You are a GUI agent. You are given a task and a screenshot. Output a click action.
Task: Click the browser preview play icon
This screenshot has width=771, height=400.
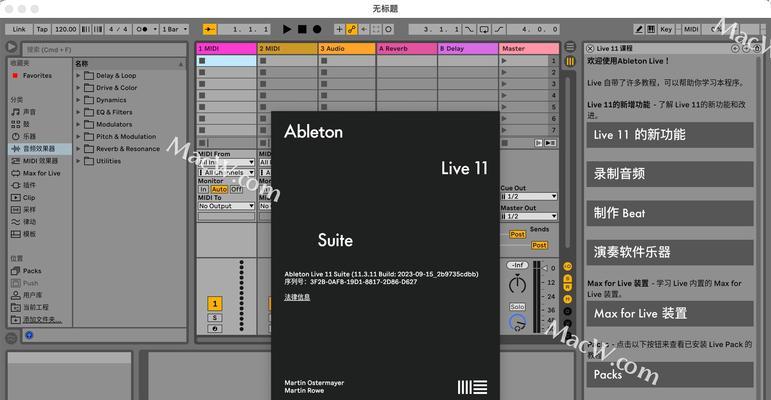[11, 47]
